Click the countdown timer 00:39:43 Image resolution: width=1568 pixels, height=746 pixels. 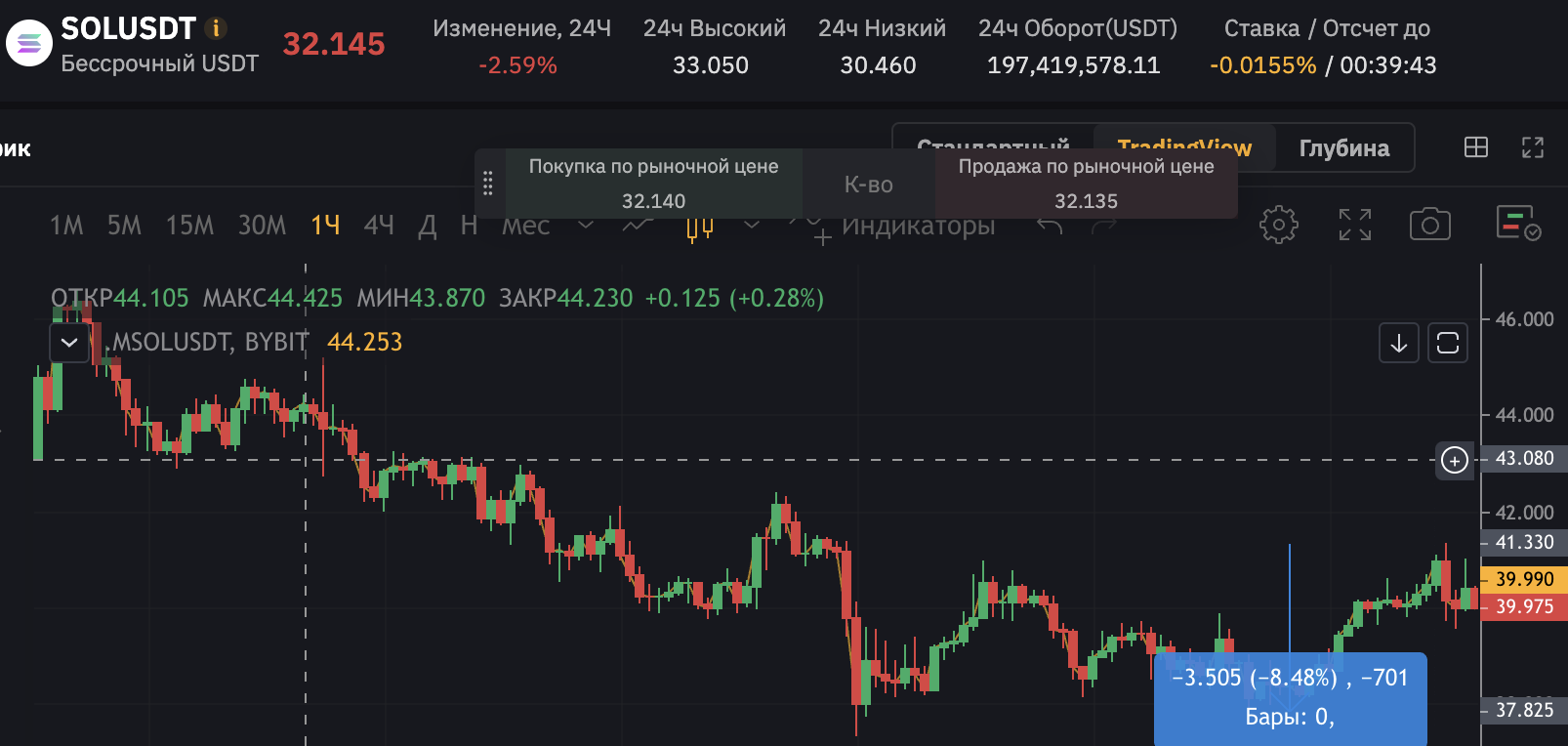[1388, 65]
